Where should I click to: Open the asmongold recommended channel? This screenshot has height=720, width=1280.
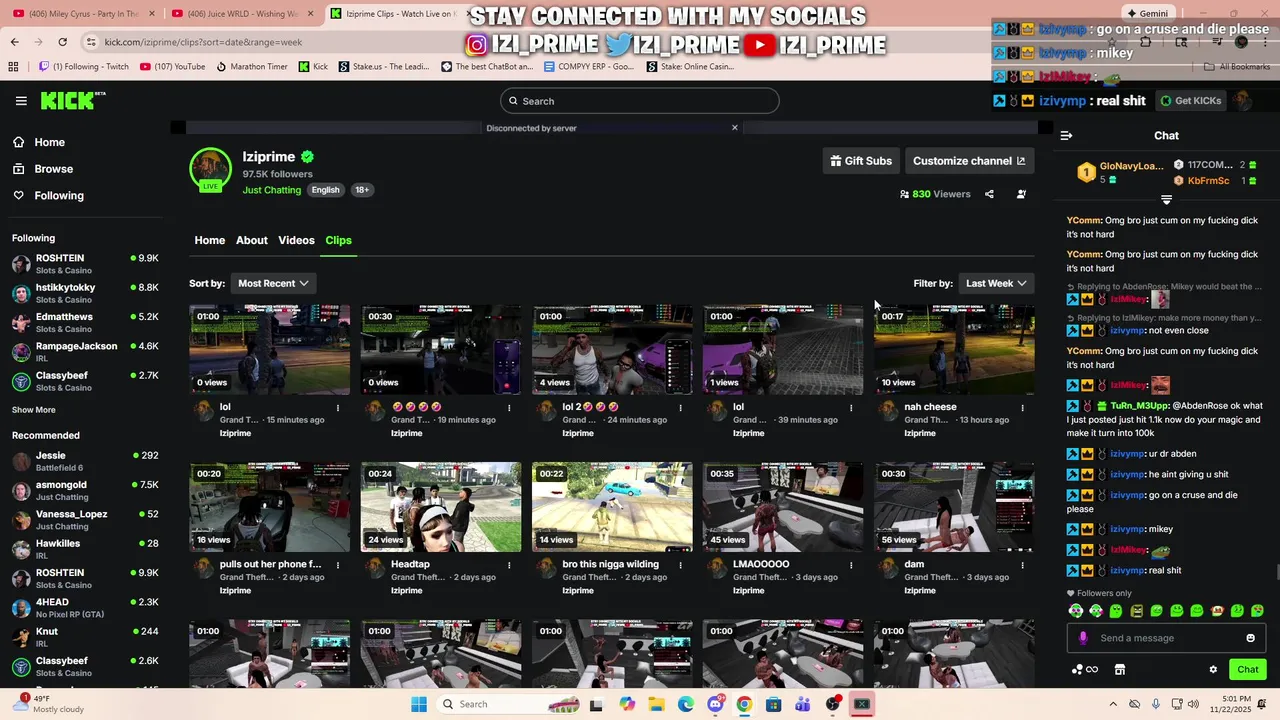tap(85, 491)
